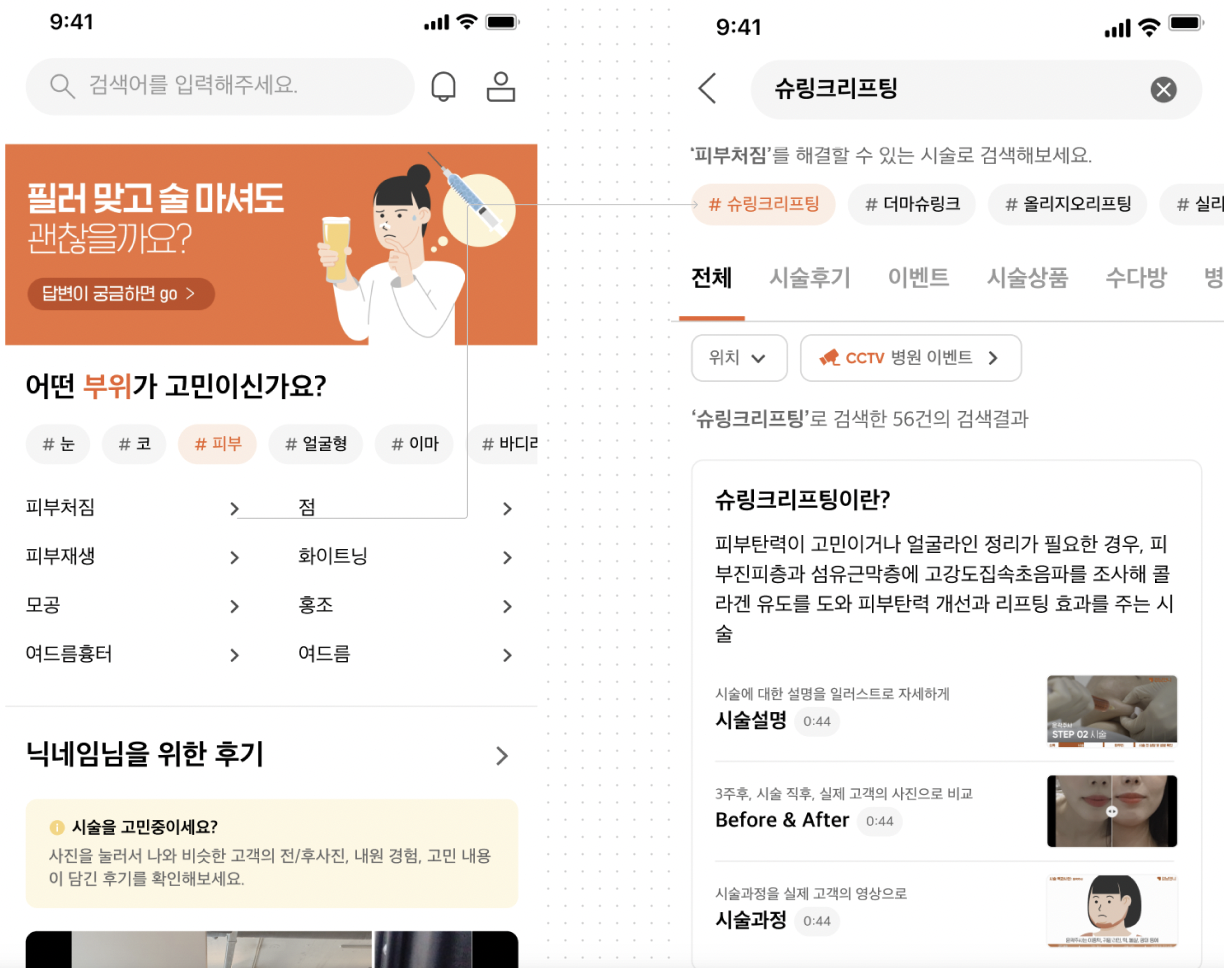Tap the back arrow on search results
Viewport: 1224px width, 968px height.
tap(709, 88)
